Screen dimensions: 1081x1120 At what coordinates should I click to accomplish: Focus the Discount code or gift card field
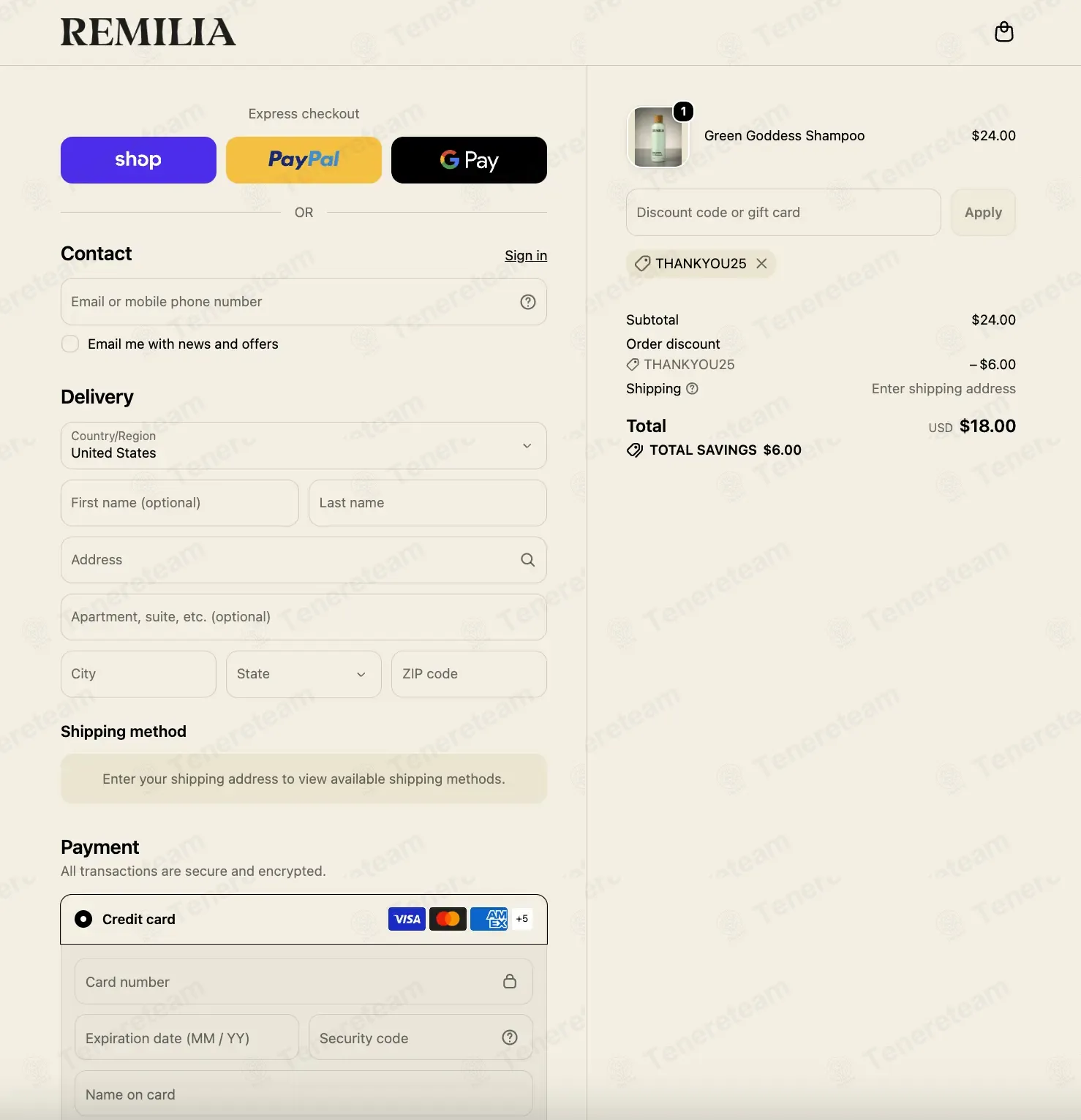pyautogui.click(x=783, y=213)
